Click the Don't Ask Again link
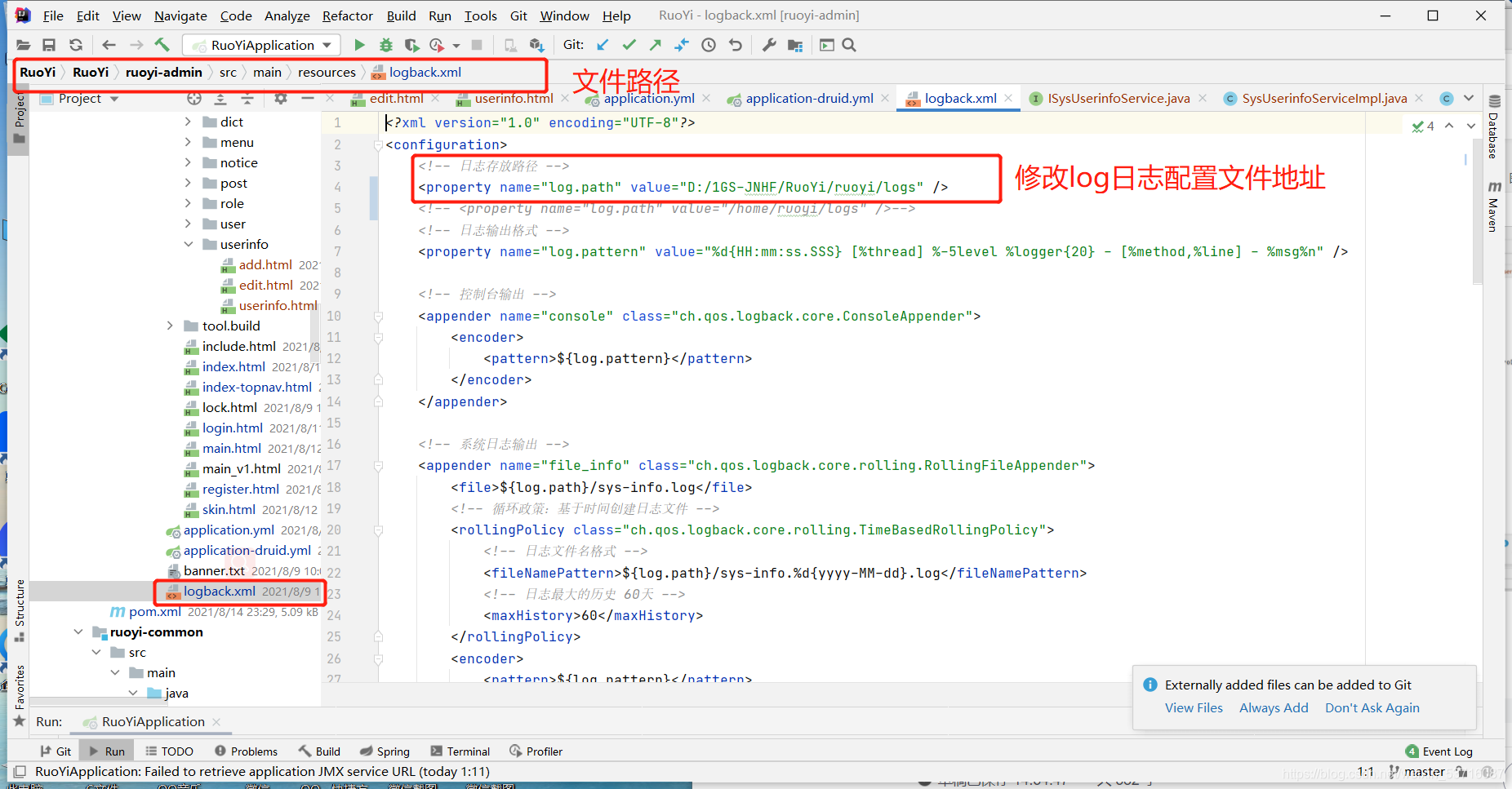Viewport: 1512px width, 789px height. [1372, 708]
